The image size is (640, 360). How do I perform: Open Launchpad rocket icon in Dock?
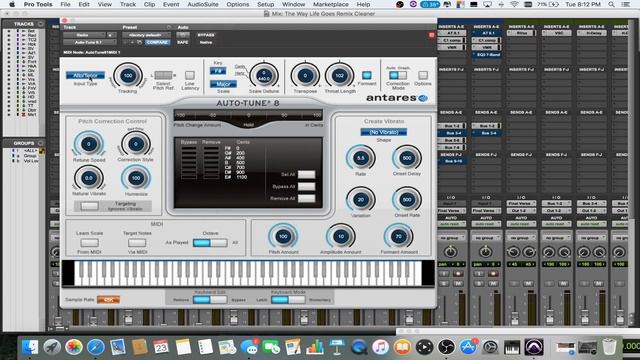pos(52,347)
